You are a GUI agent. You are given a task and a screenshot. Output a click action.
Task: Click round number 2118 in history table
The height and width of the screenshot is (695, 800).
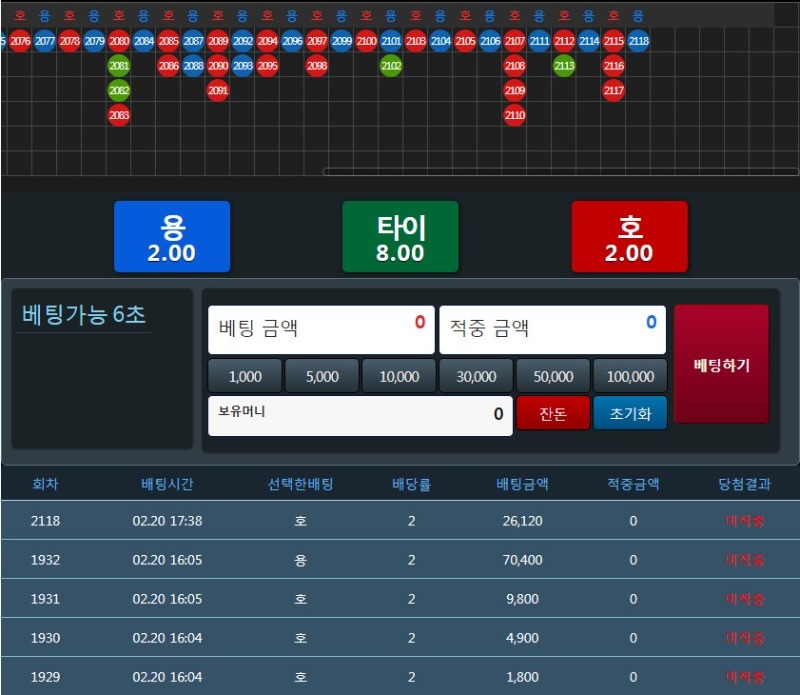coord(45,521)
